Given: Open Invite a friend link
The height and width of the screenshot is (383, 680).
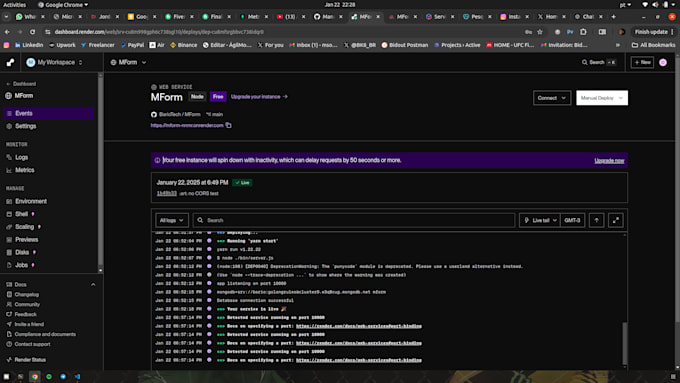Looking at the screenshot, I should click(29, 324).
